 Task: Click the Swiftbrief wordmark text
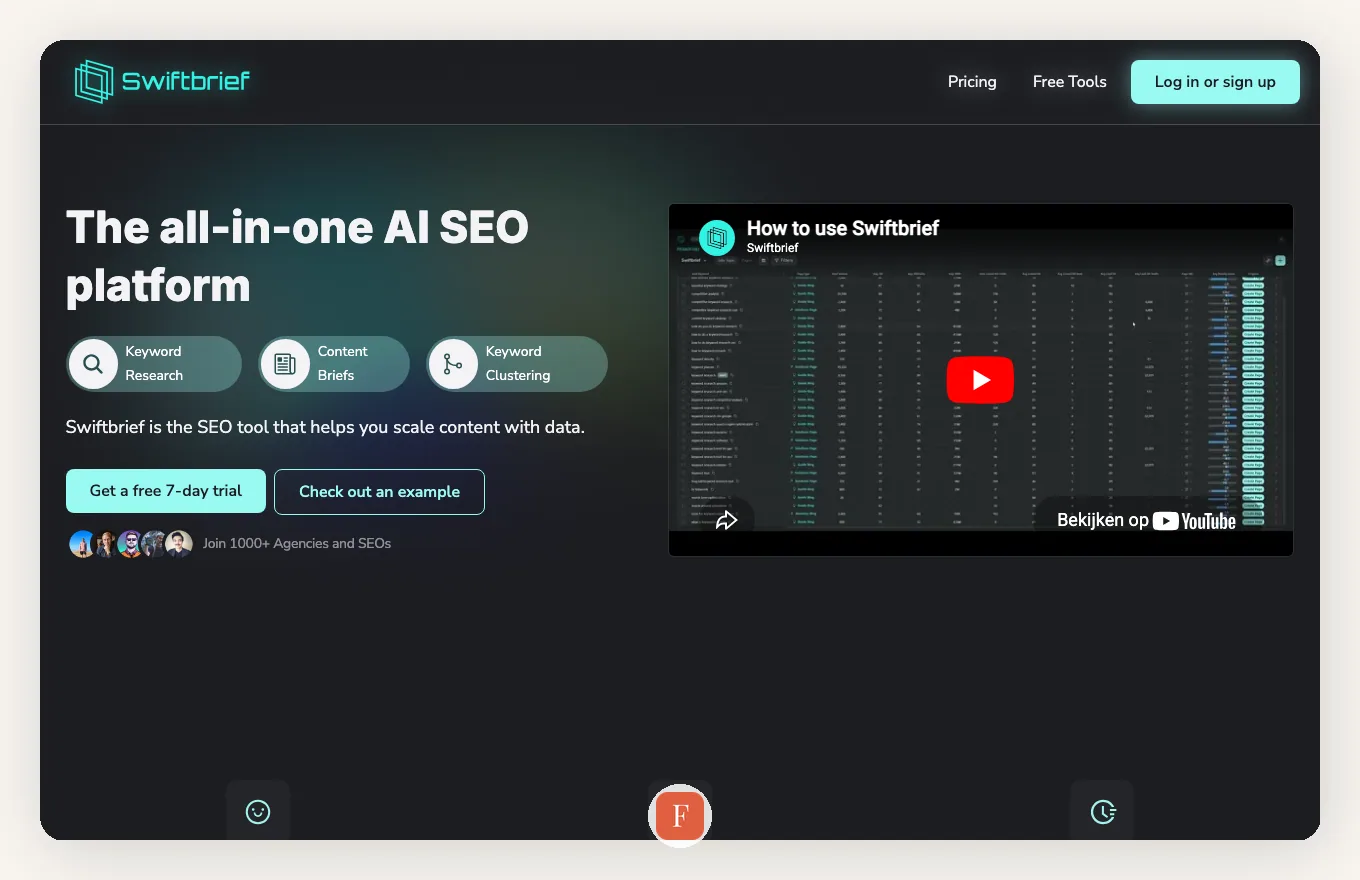[x=186, y=81]
